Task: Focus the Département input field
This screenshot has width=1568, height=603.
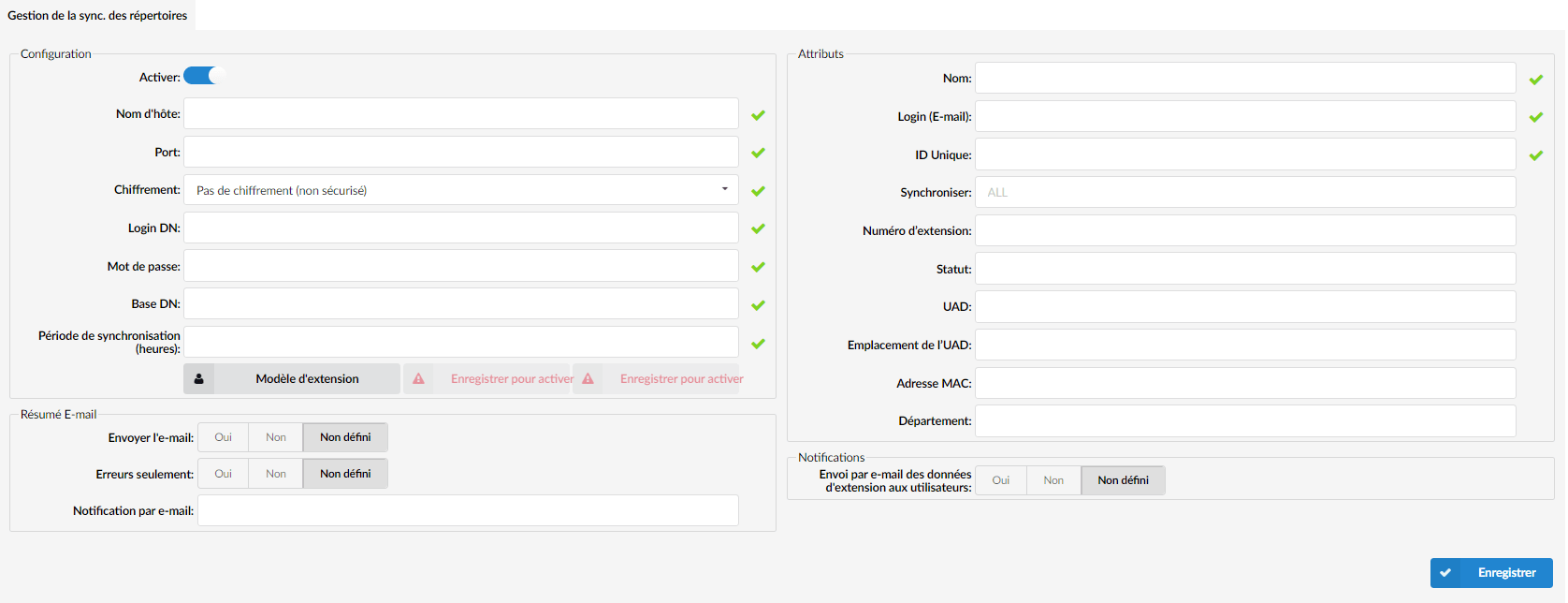Action: [x=1245, y=420]
